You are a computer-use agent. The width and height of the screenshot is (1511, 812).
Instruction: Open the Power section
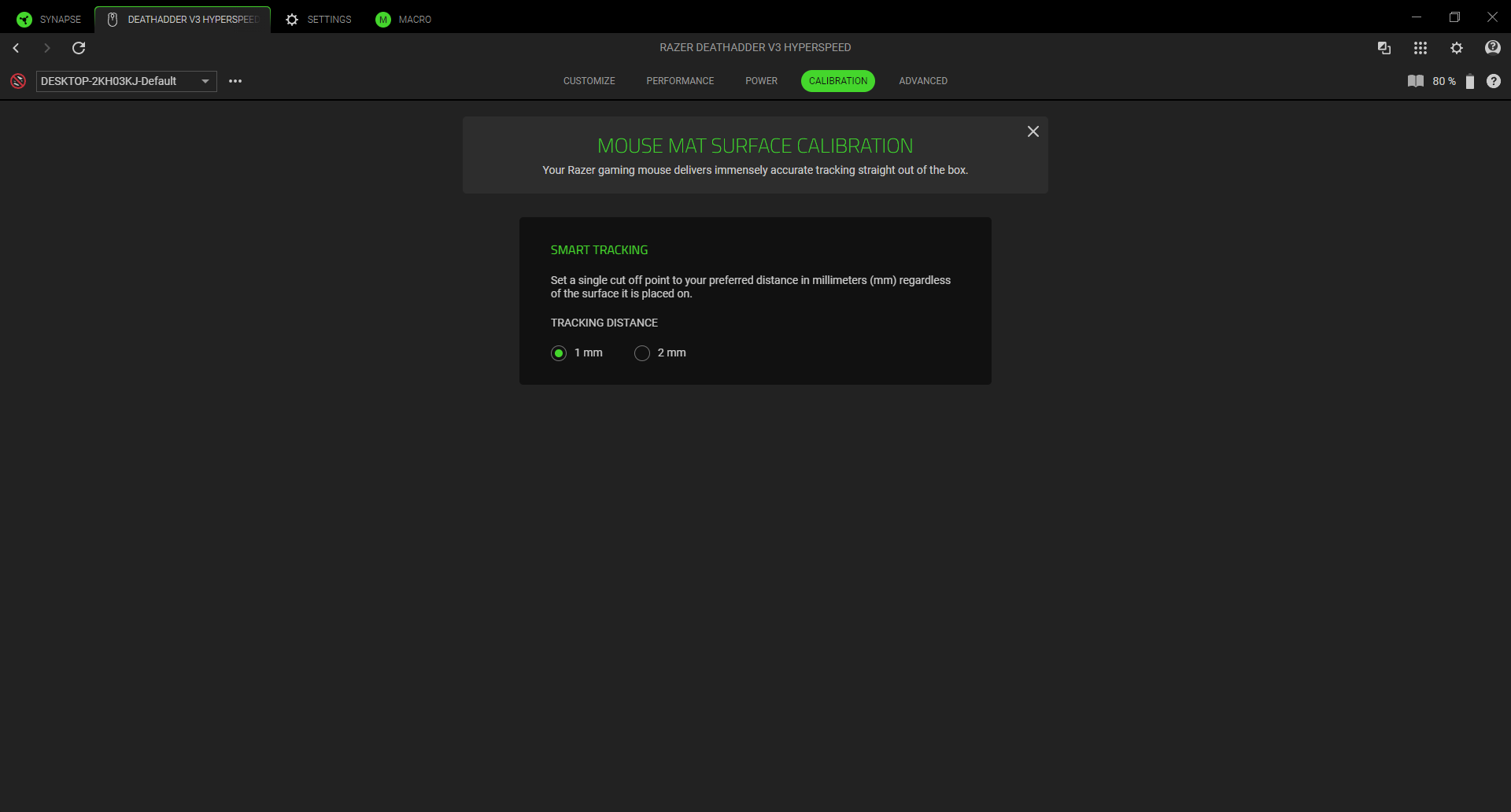pyautogui.click(x=761, y=81)
